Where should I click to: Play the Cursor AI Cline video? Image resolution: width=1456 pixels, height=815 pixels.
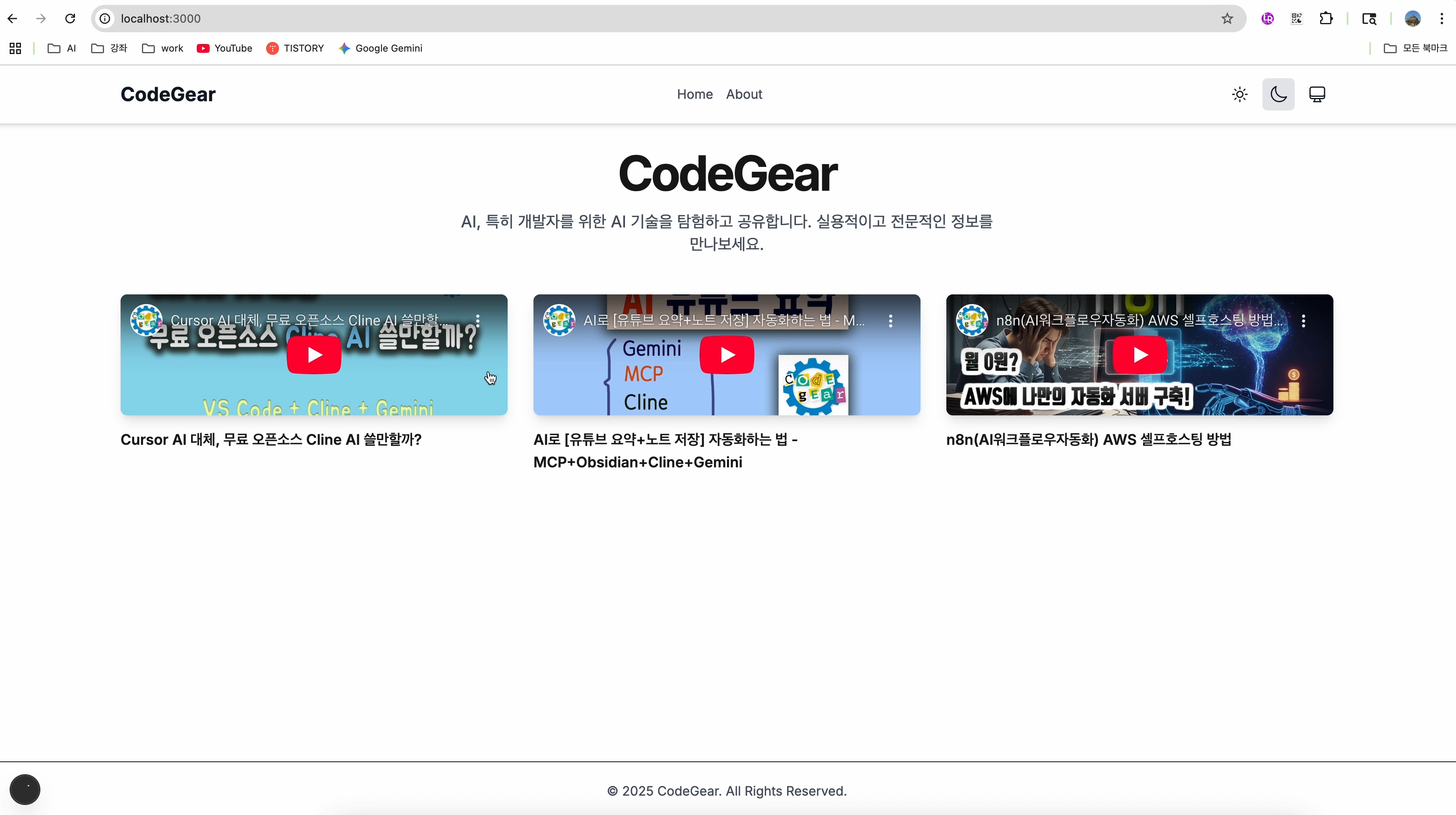point(314,355)
